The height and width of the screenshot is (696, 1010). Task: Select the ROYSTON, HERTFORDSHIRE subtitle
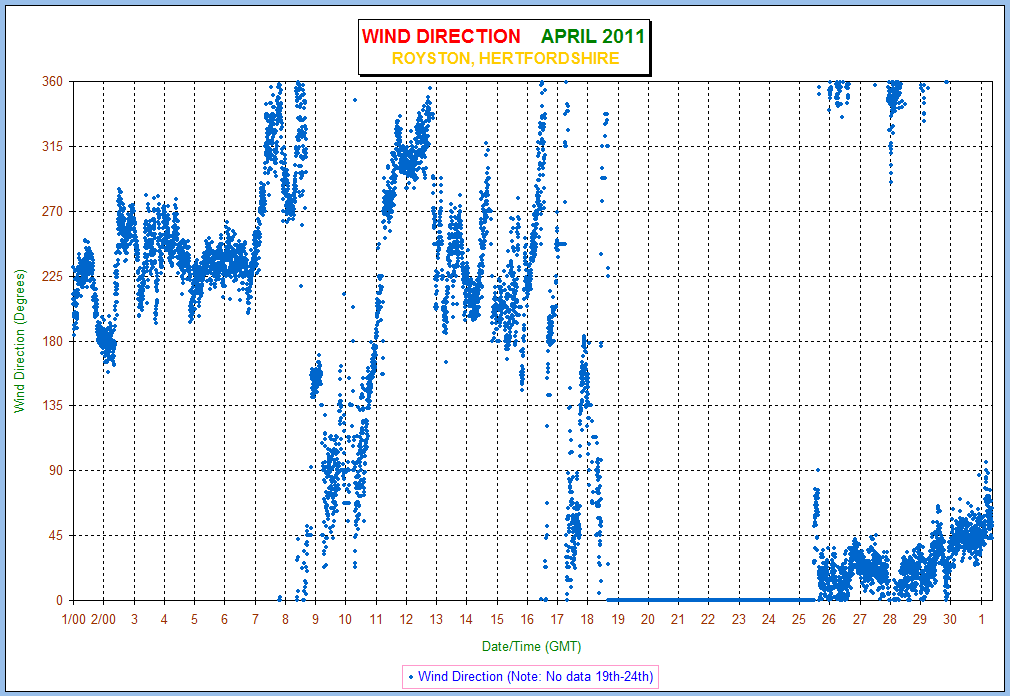click(x=505, y=59)
